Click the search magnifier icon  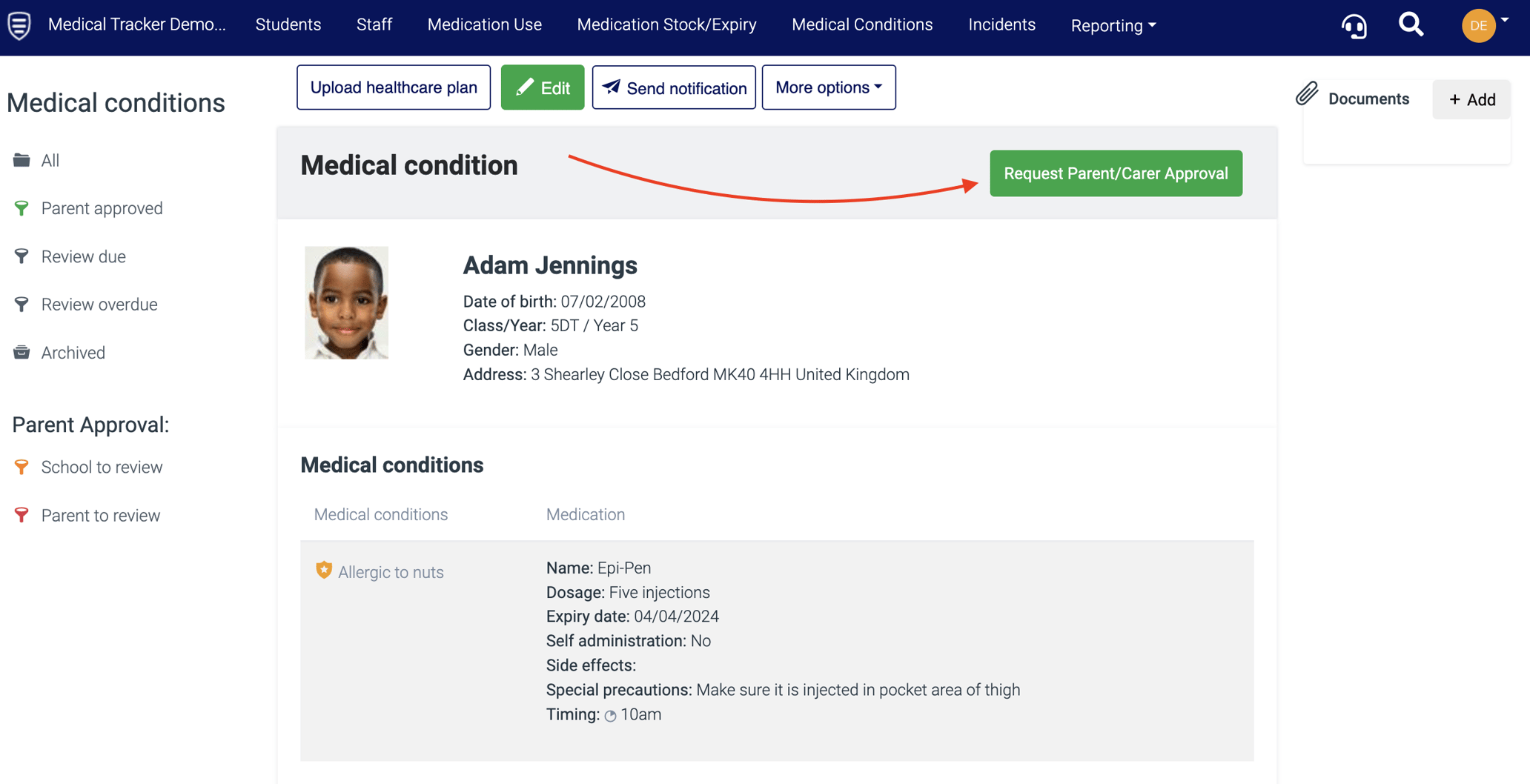click(1411, 24)
